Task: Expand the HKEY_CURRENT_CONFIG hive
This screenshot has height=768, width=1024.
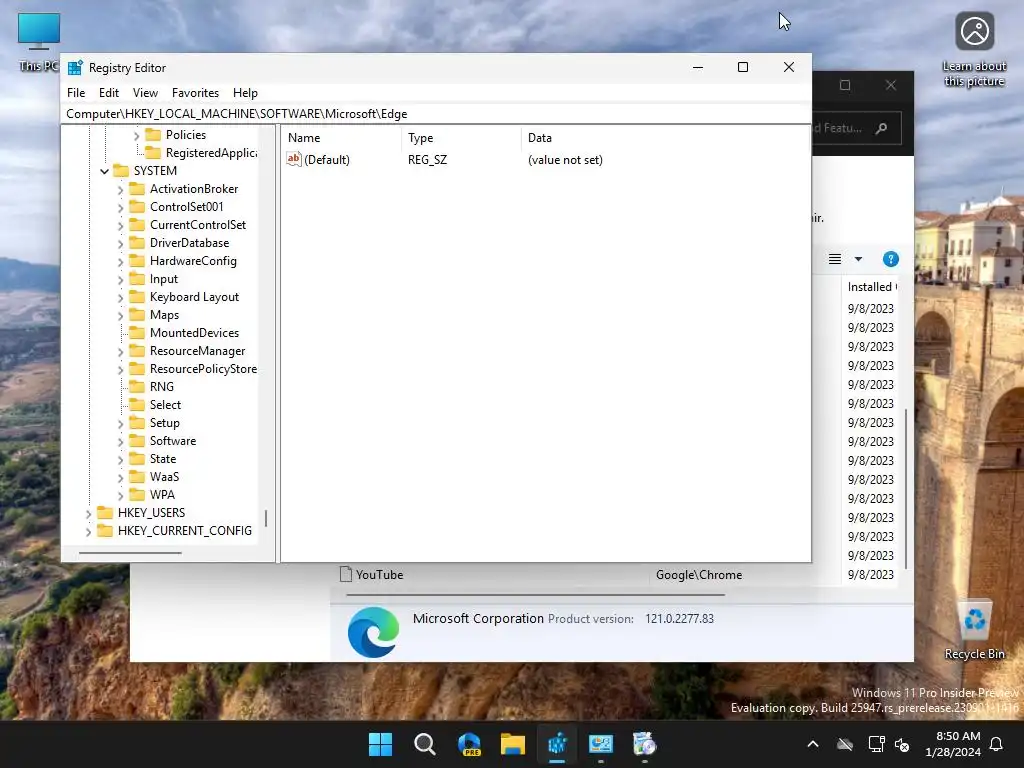Action: [88, 532]
